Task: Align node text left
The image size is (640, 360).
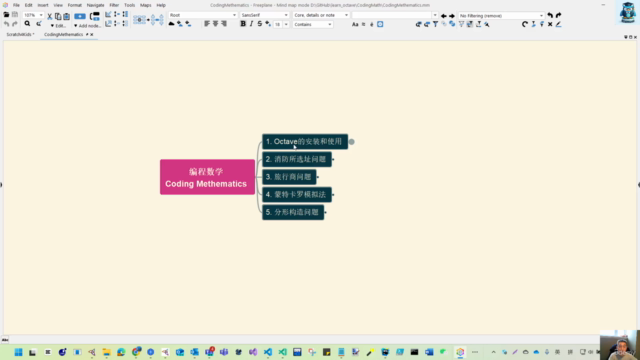Action: tap(207, 24)
